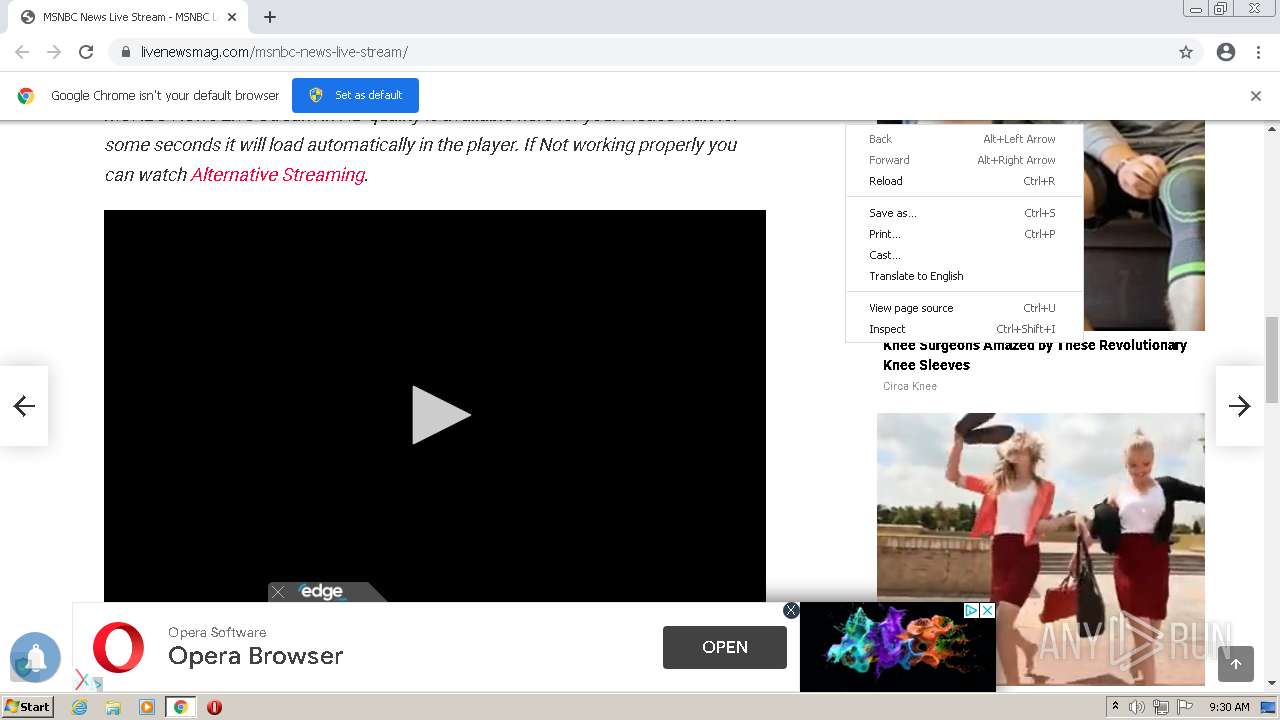
Task: Click the small ad X icon at bottom-left
Action: pos(82,680)
